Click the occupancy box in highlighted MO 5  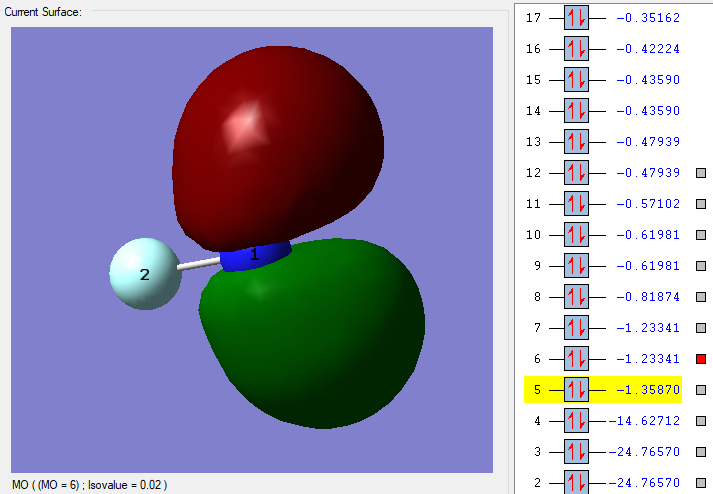[x=576, y=389]
